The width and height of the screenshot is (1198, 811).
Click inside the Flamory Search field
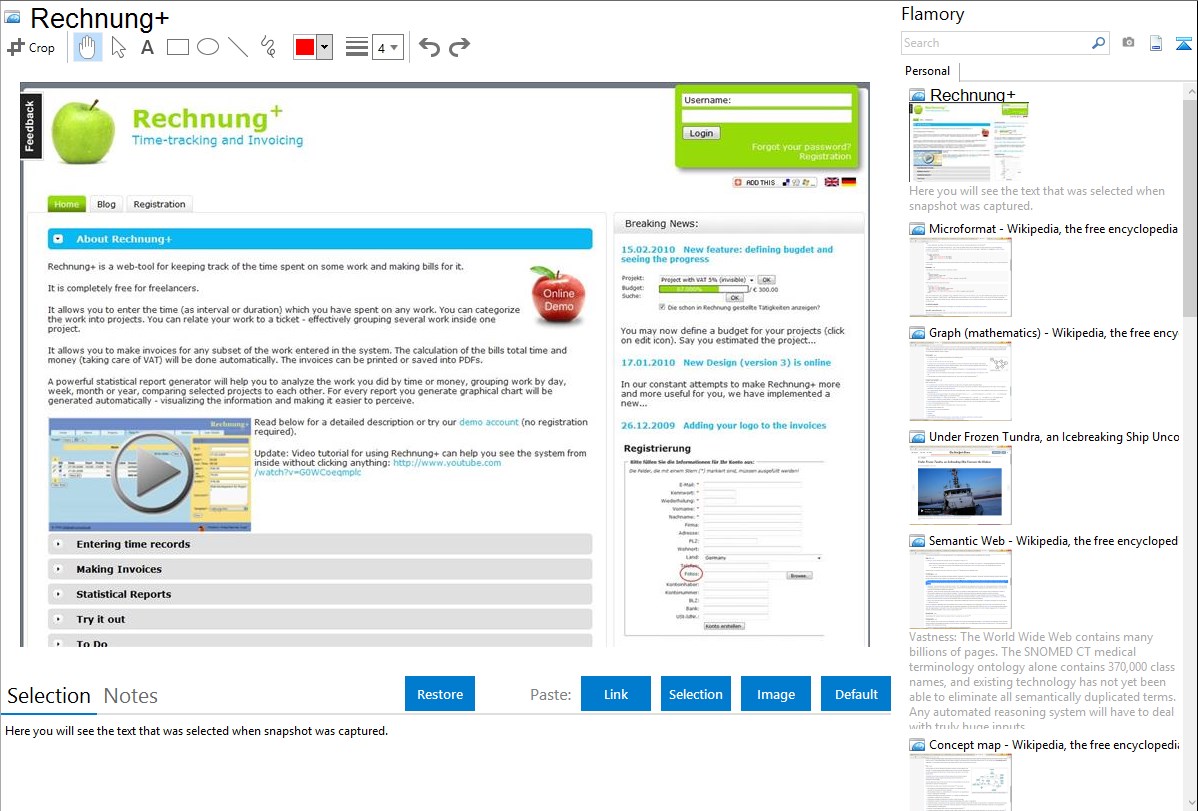[x=996, y=43]
